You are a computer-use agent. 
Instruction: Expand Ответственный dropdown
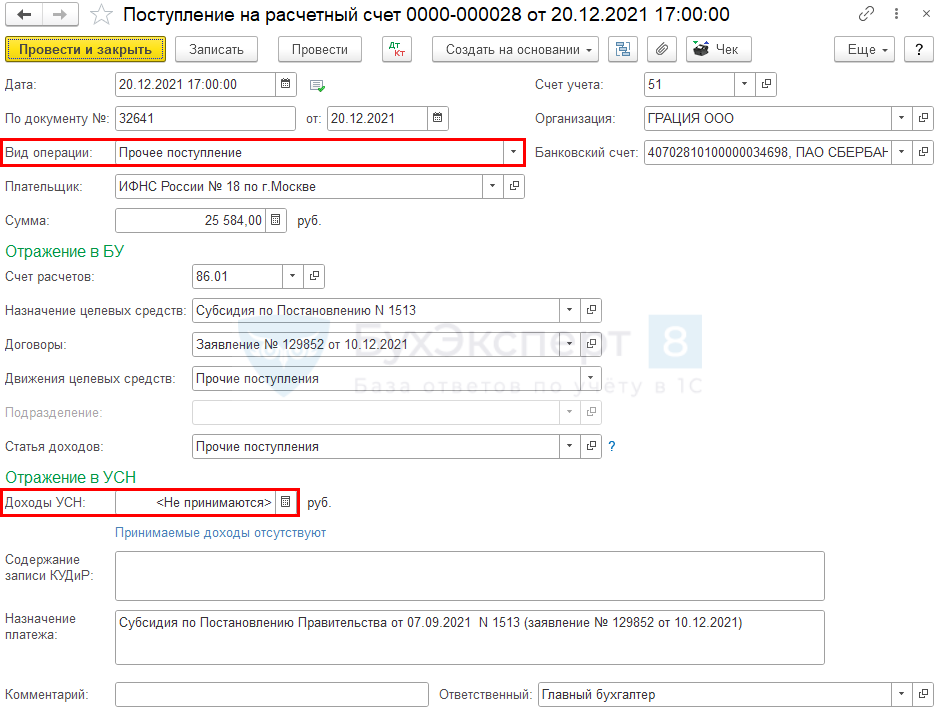click(x=901, y=694)
